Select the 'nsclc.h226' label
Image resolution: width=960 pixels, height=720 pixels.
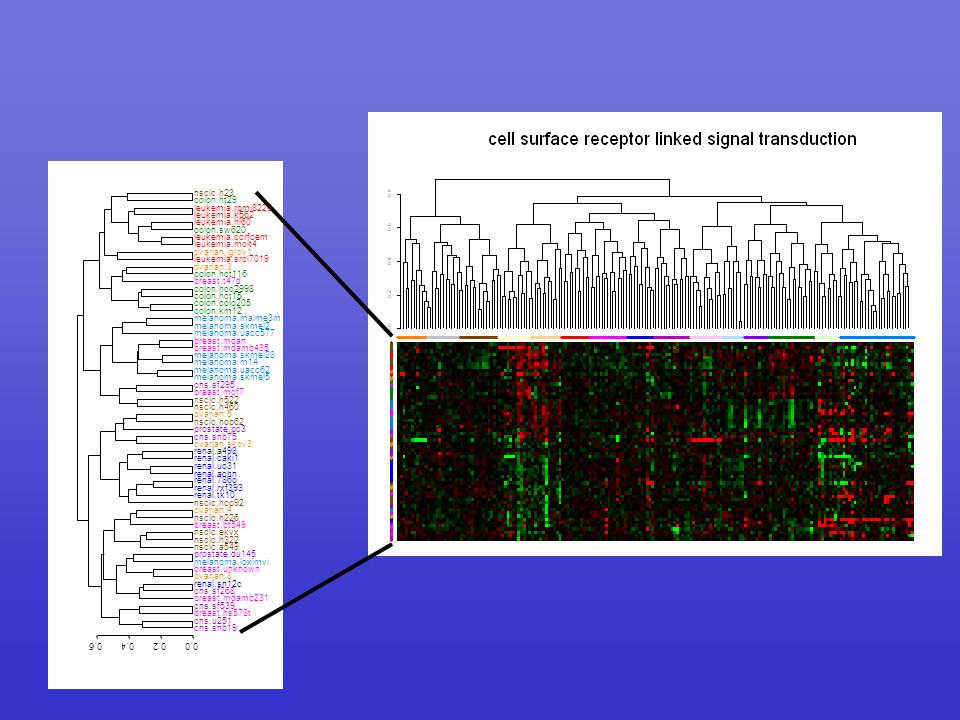point(216,518)
